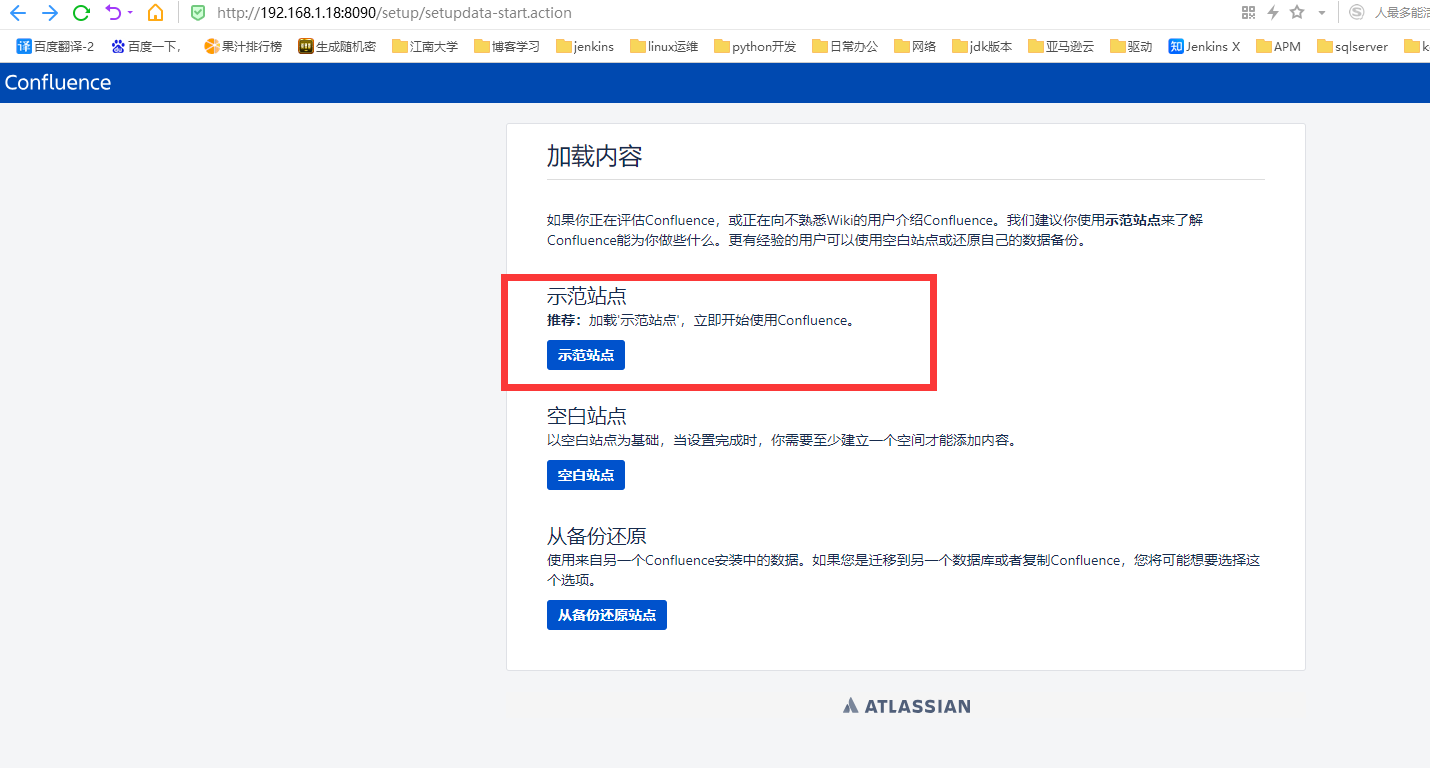This screenshot has height=768, width=1430.
Task: Click the Atlassian logo in the footer
Action: [x=906, y=706]
